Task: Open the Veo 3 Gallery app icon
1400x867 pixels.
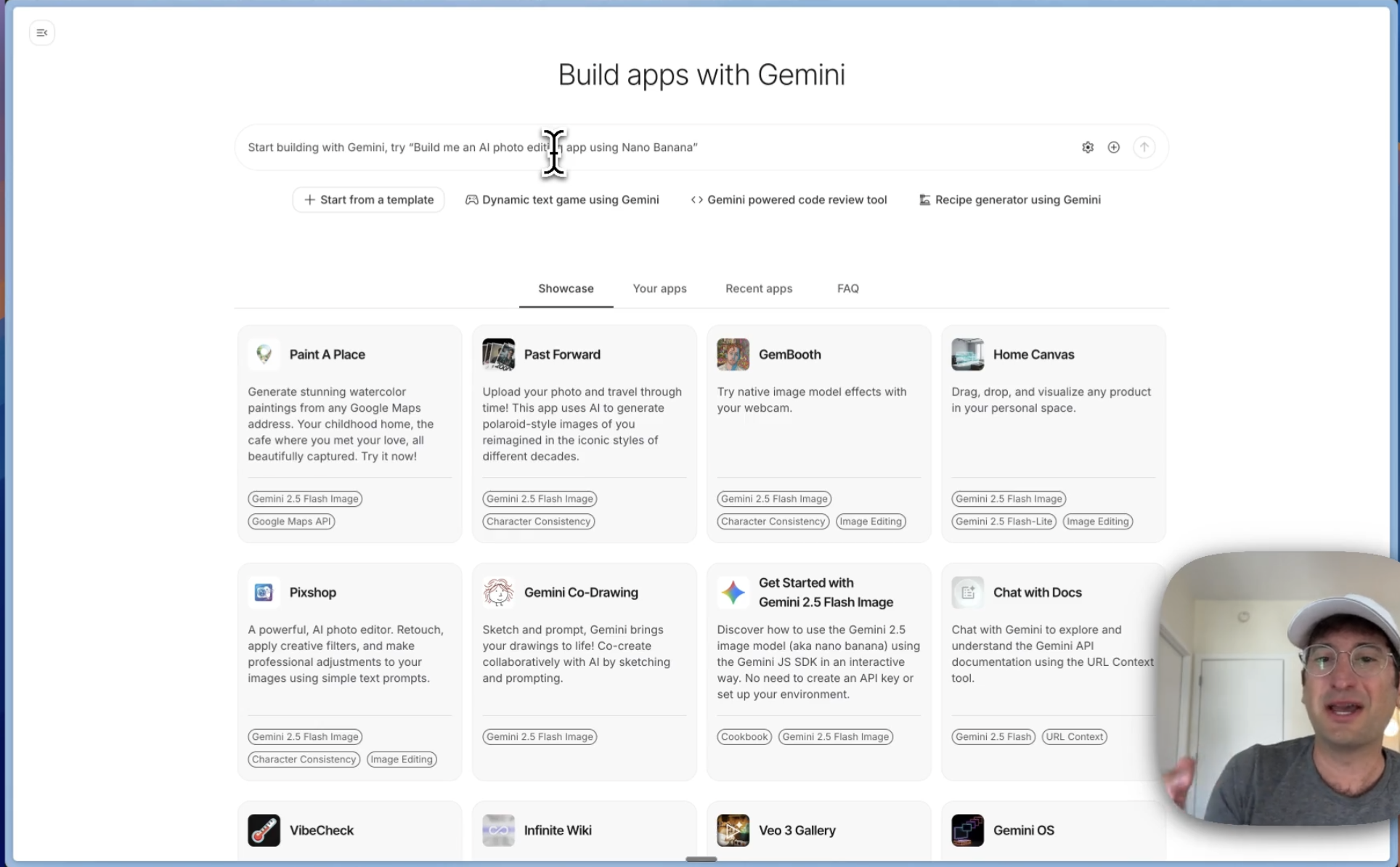Action: pyautogui.click(x=733, y=830)
